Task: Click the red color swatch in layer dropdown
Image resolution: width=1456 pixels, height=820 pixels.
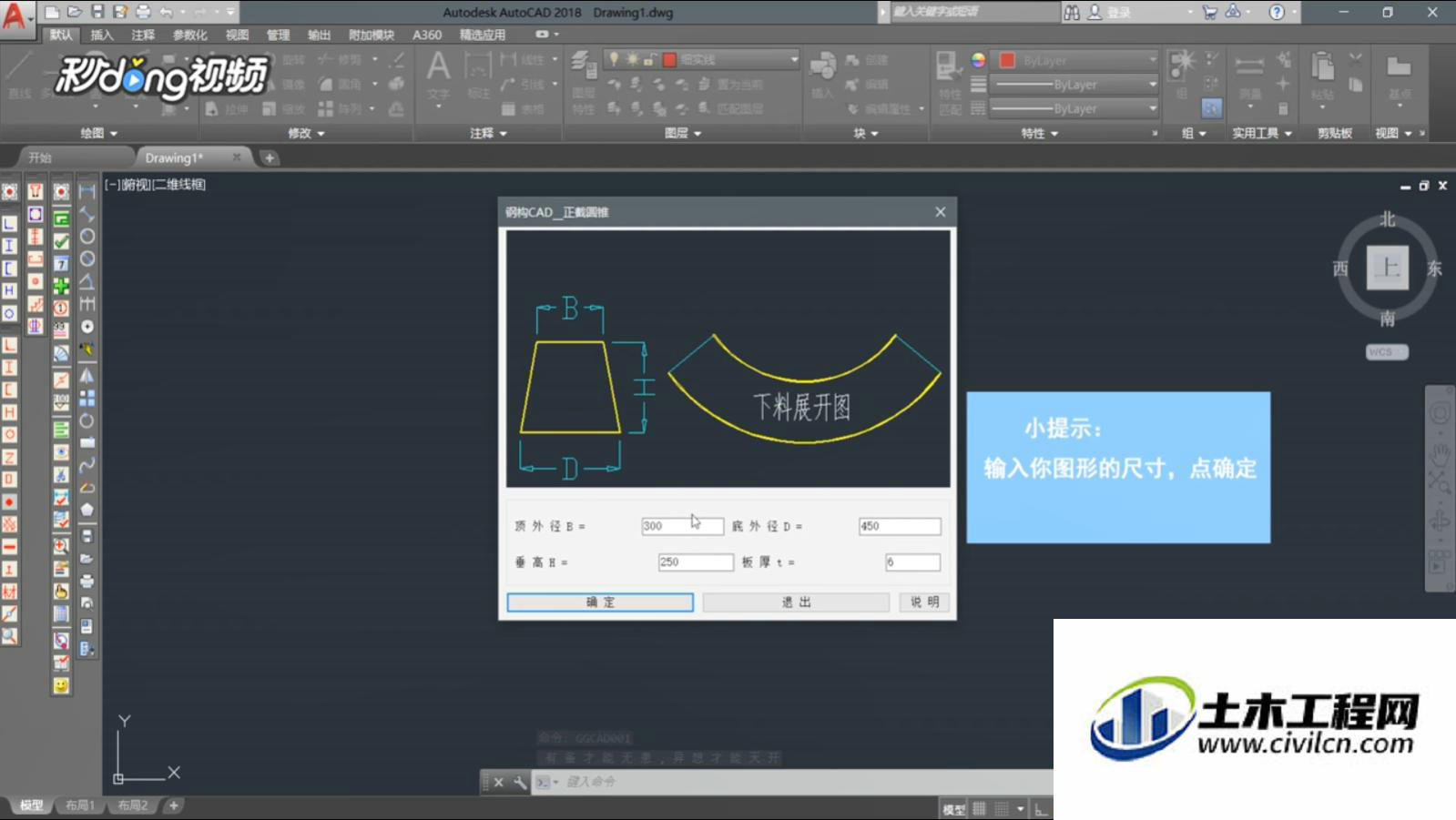Action: pos(669,59)
